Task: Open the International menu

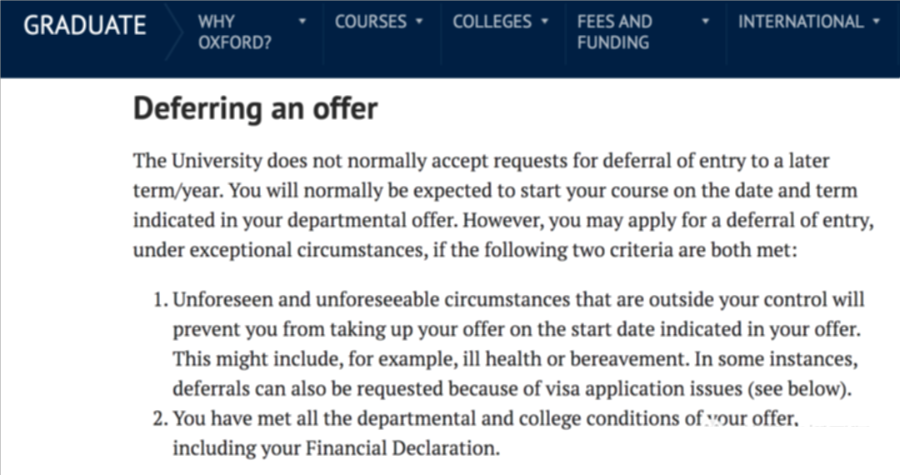Action: [801, 22]
